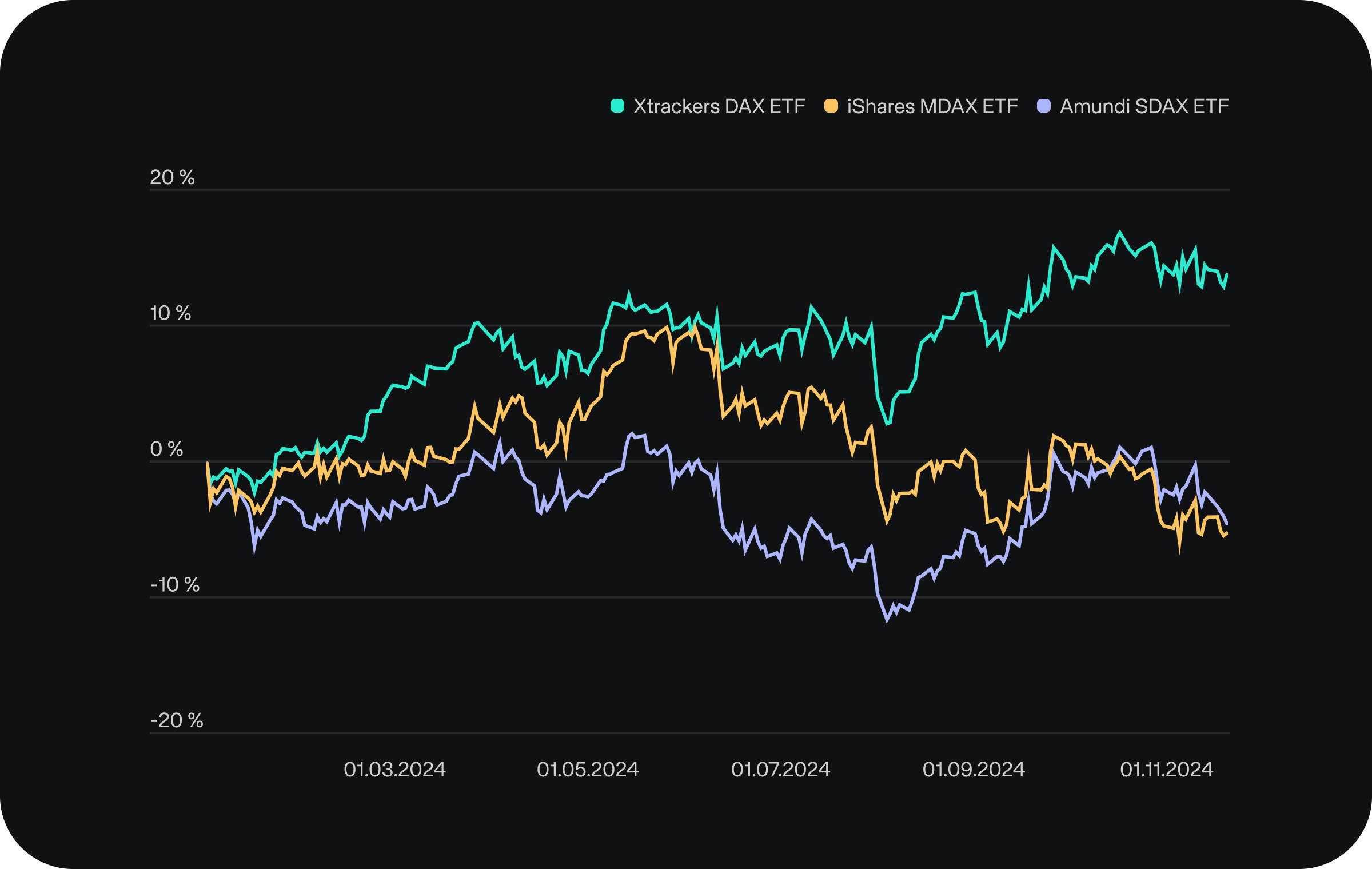Click the teal Xtrackers DAX ETF legend swatch

pyautogui.click(x=617, y=106)
